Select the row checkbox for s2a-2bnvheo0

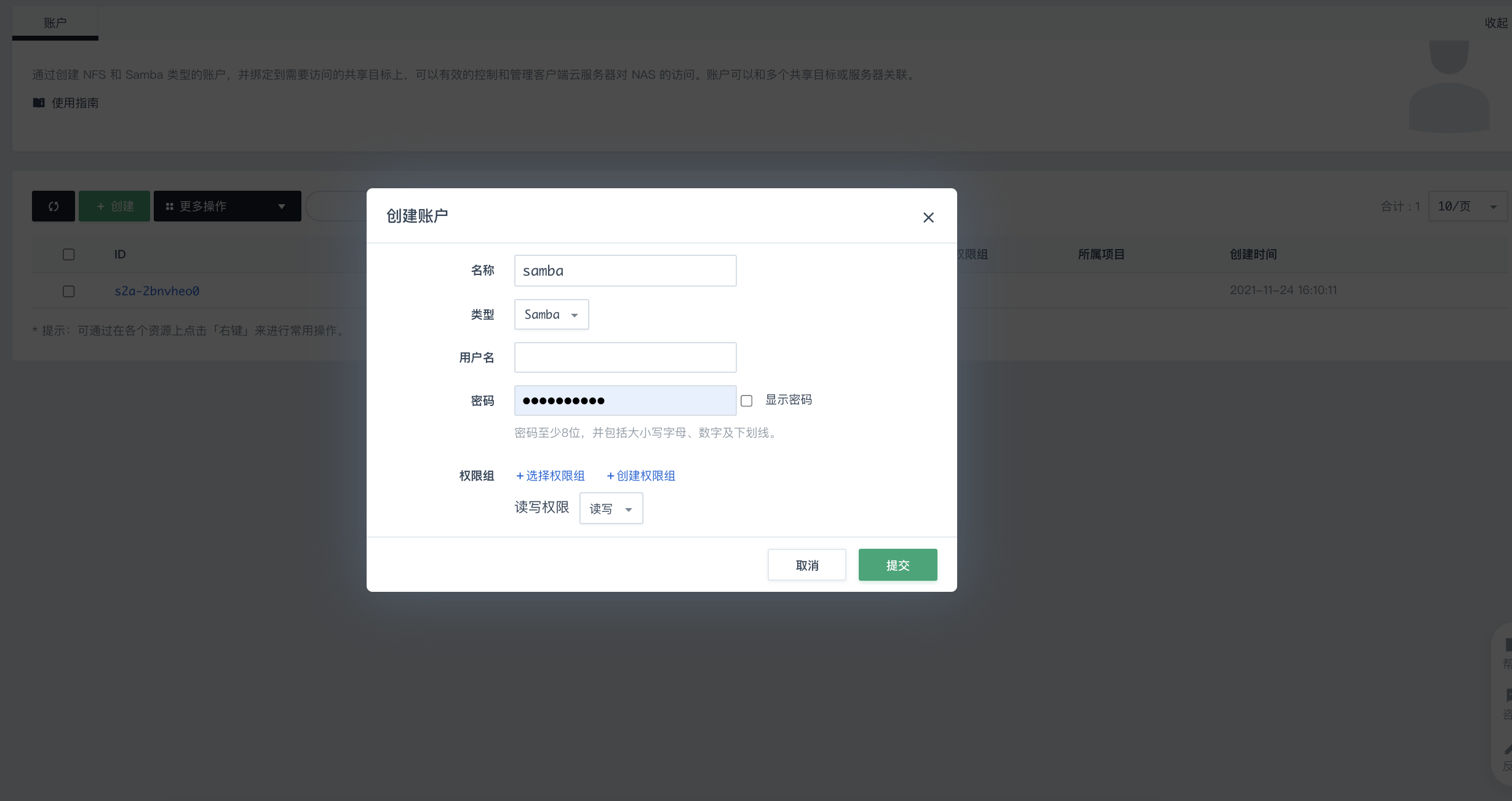click(68, 291)
